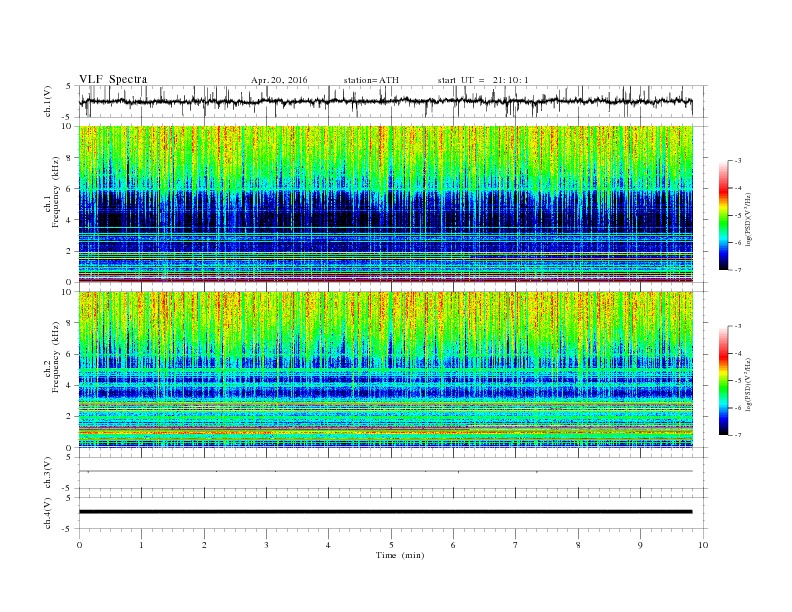Image resolution: width=792 pixels, height=612 pixels.
Task: Click the "2" tick on the time axis
Action: point(204,545)
